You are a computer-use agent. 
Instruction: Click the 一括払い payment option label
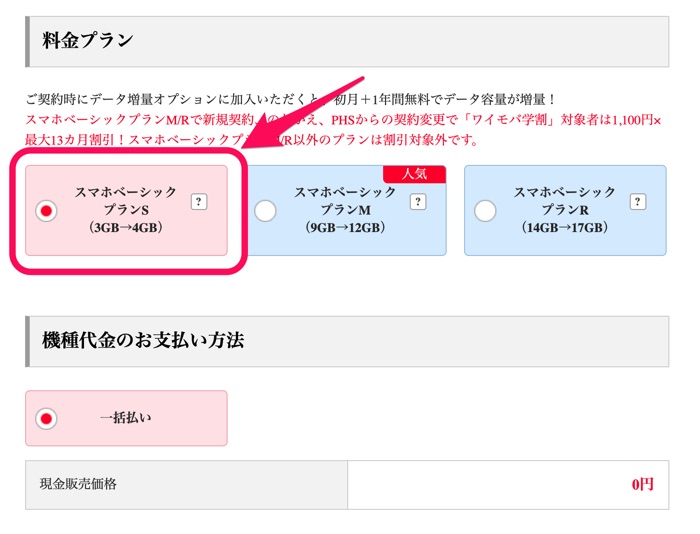coord(126,418)
